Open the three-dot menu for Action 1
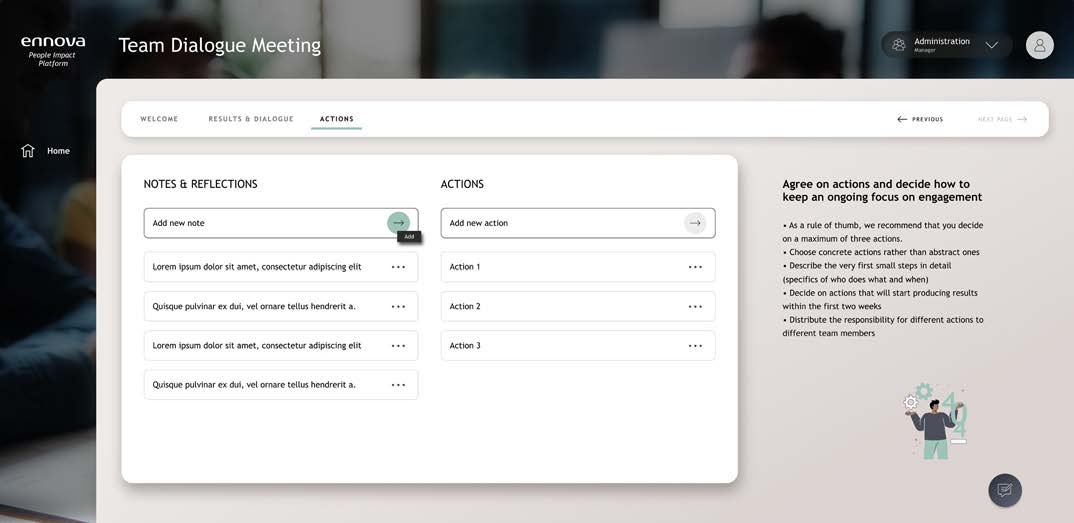The height and width of the screenshot is (523, 1074). (695, 267)
